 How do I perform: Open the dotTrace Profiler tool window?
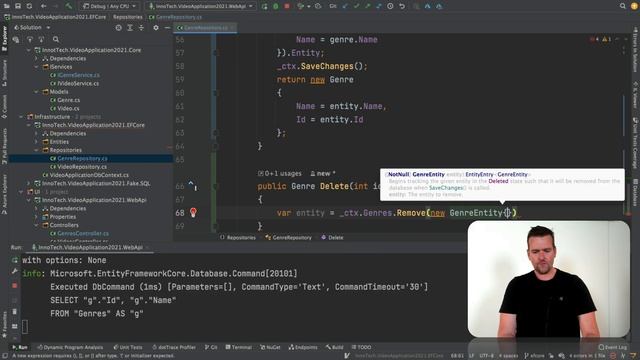point(174,347)
